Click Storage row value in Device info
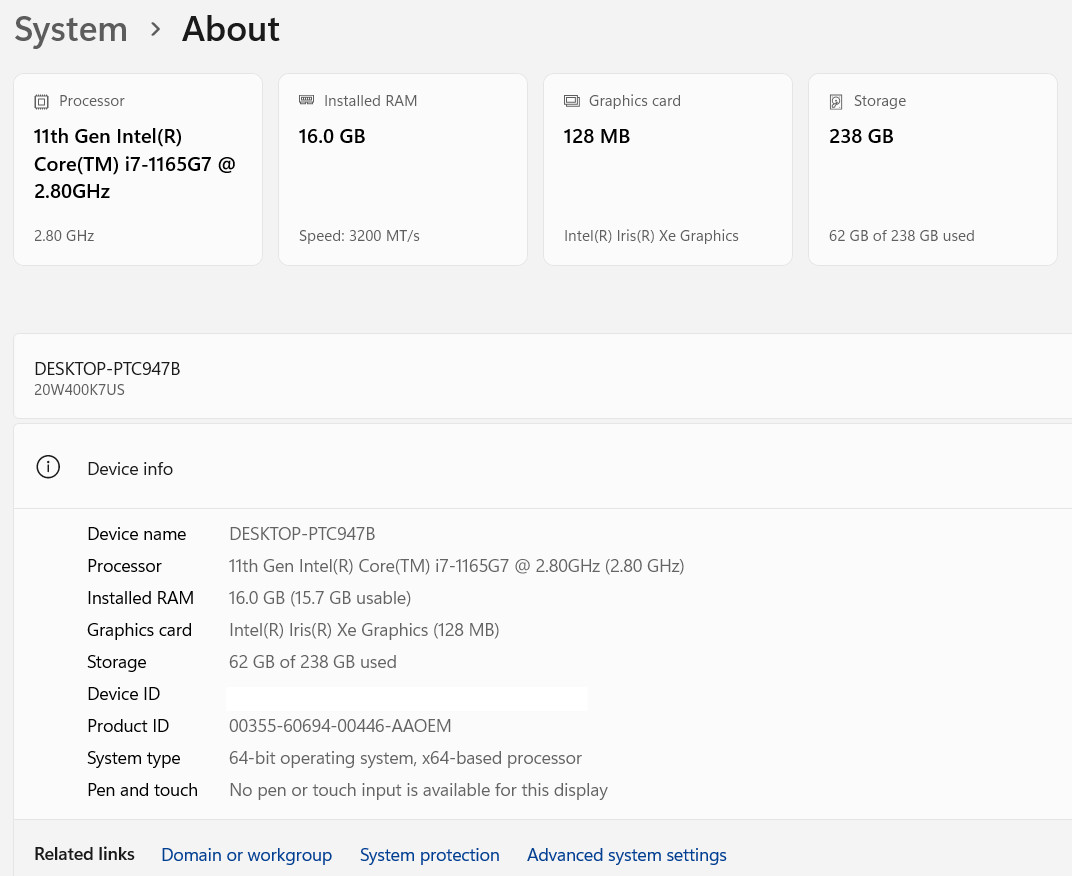 pyautogui.click(x=312, y=662)
